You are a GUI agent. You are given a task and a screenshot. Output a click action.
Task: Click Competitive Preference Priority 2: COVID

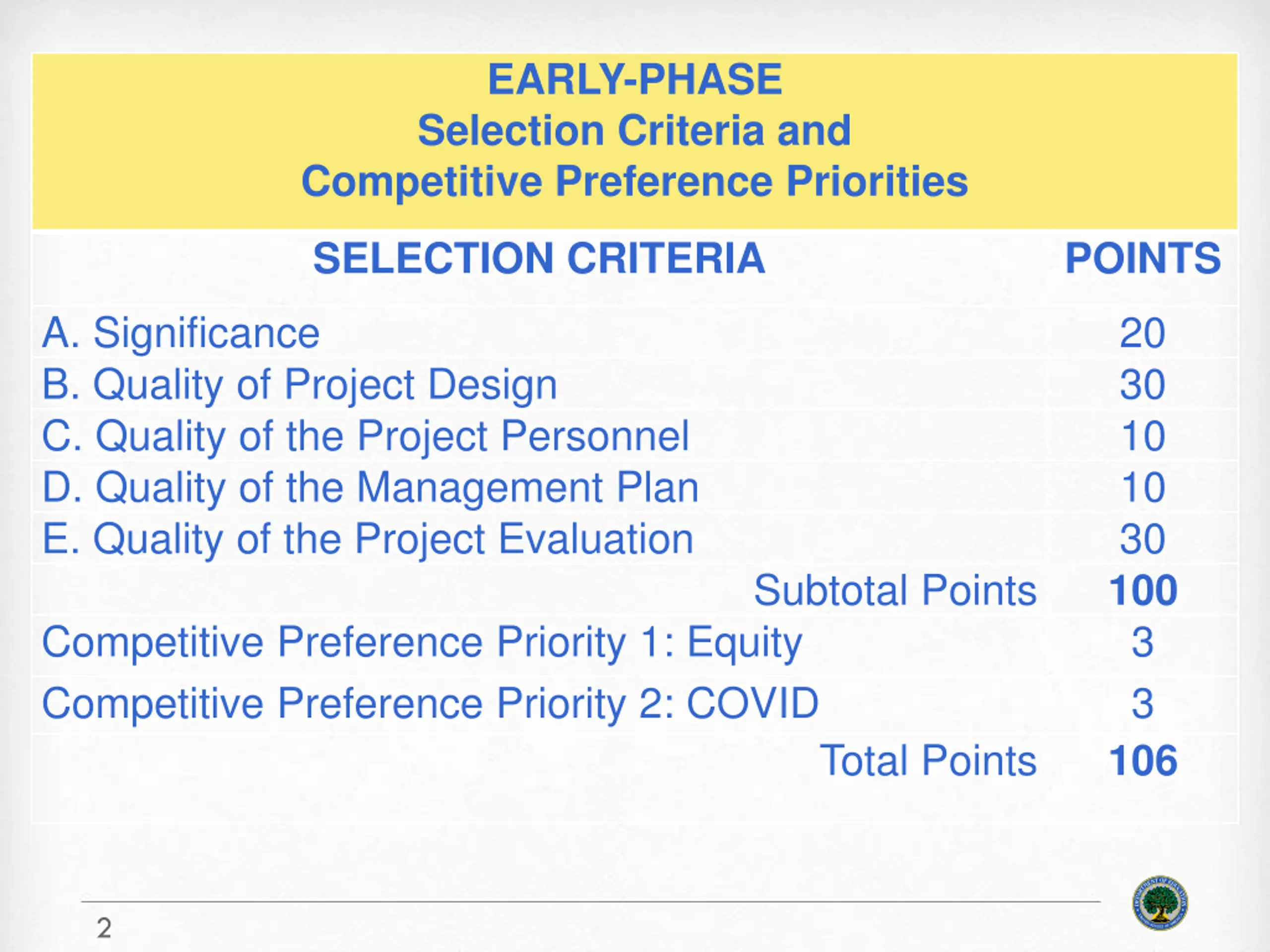430,703
